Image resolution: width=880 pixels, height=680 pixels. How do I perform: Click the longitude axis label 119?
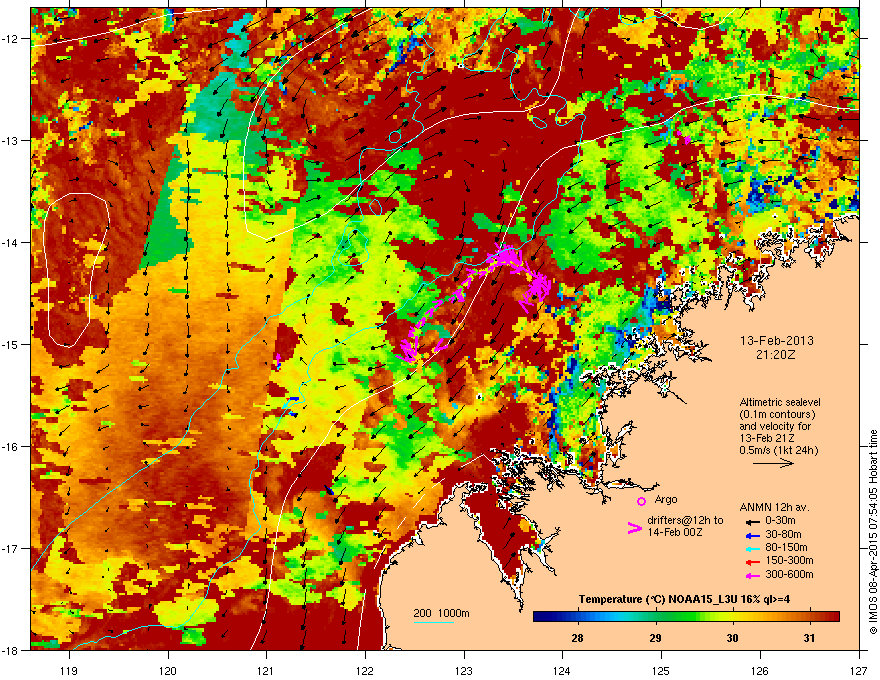click(x=69, y=670)
